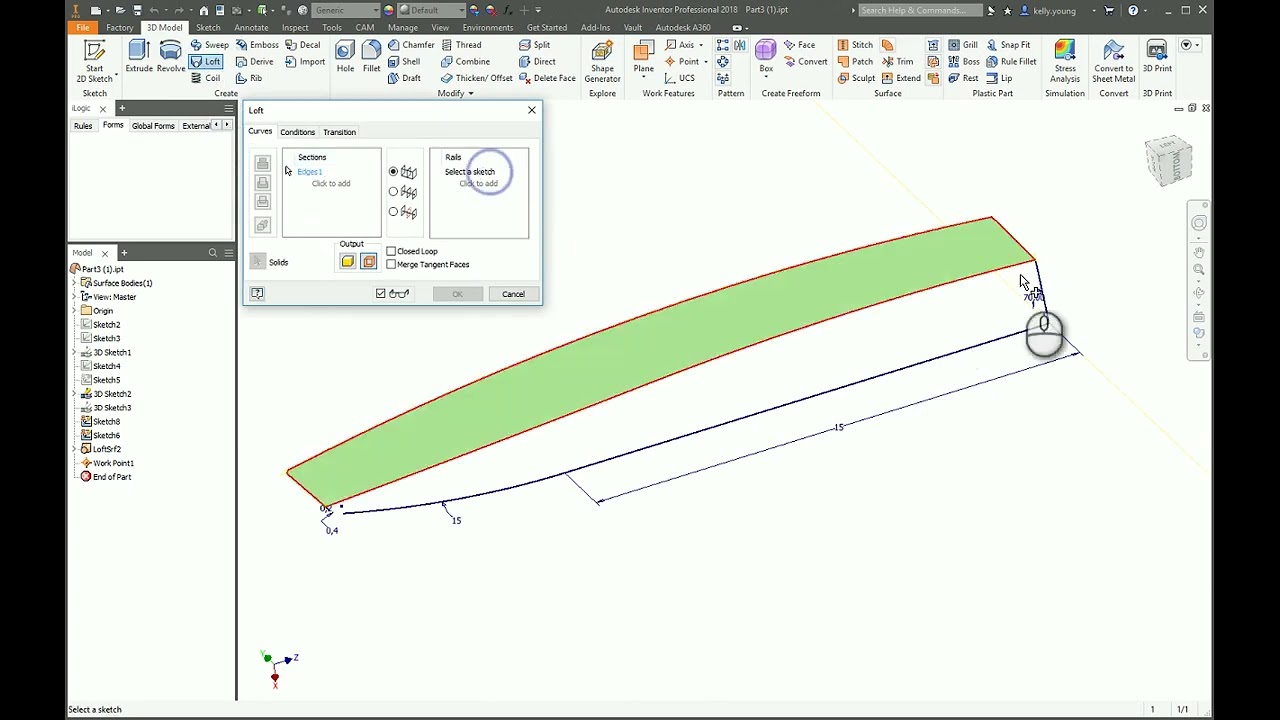The height and width of the screenshot is (720, 1280).
Task: Expand the Surface Bodies(1) node
Action: click(x=74, y=283)
